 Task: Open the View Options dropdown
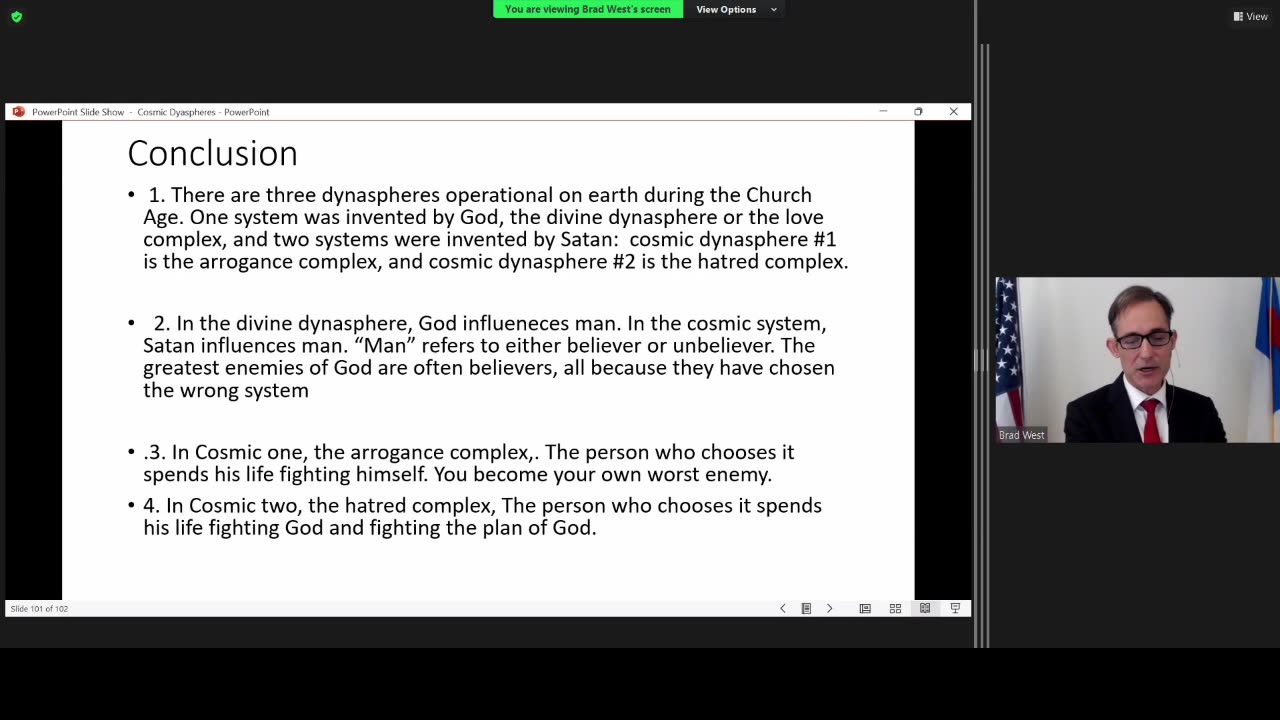(x=736, y=9)
